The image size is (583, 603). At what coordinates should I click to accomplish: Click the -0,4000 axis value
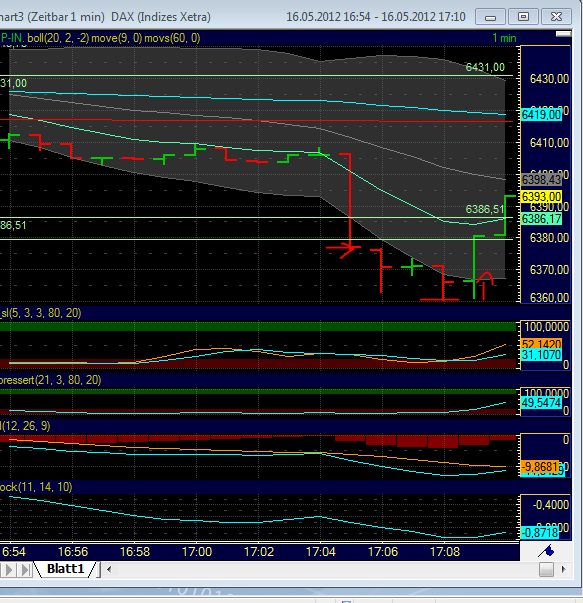tap(550, 505)
